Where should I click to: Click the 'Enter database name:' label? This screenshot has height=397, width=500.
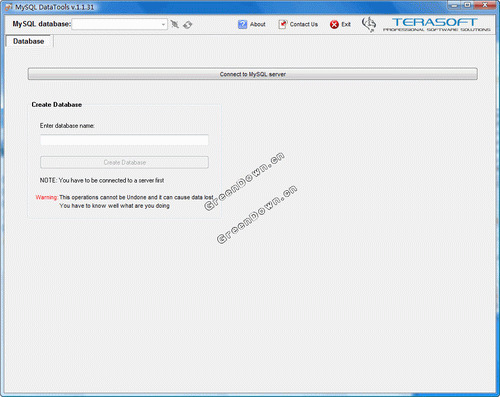click(x=67, y=126)
